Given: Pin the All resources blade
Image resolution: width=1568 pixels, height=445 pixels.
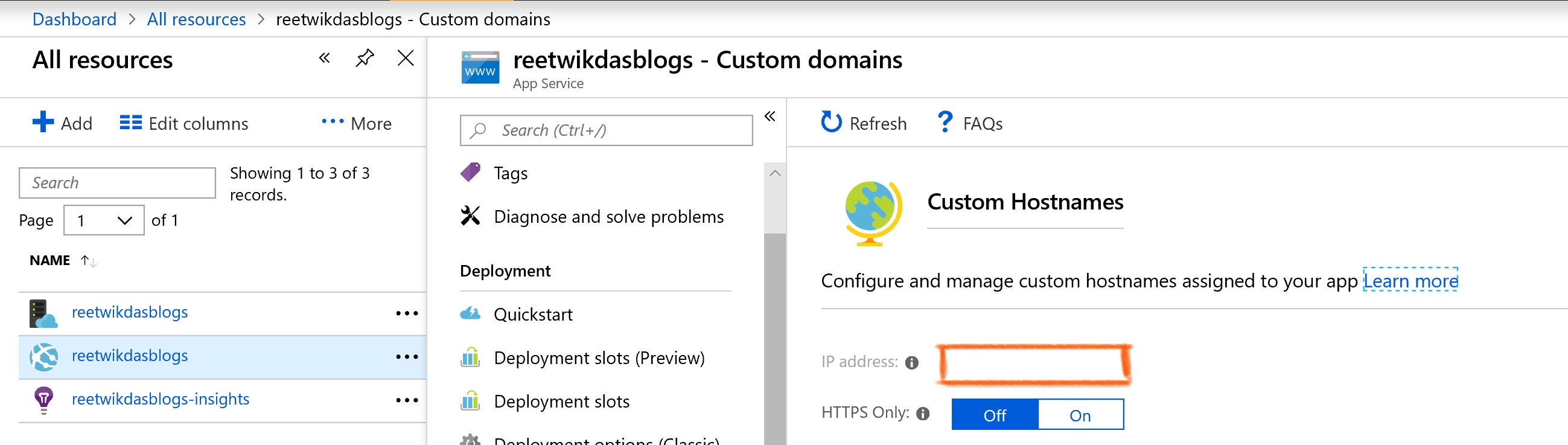Looking at the screenshot, I should pos(365,59).
